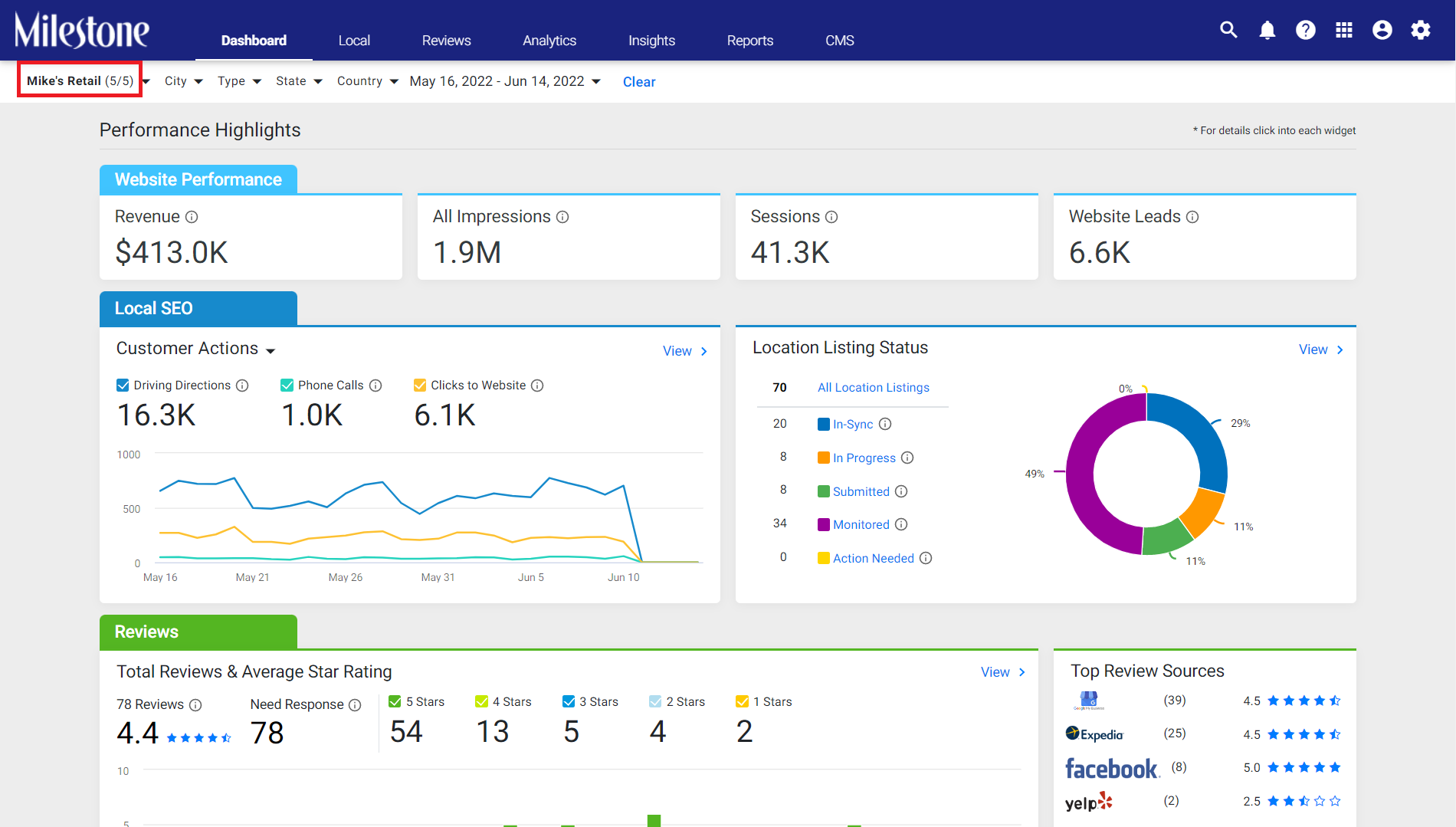
Task: Uncheck the Driving Directions checkbox
Action: (123, 385)
